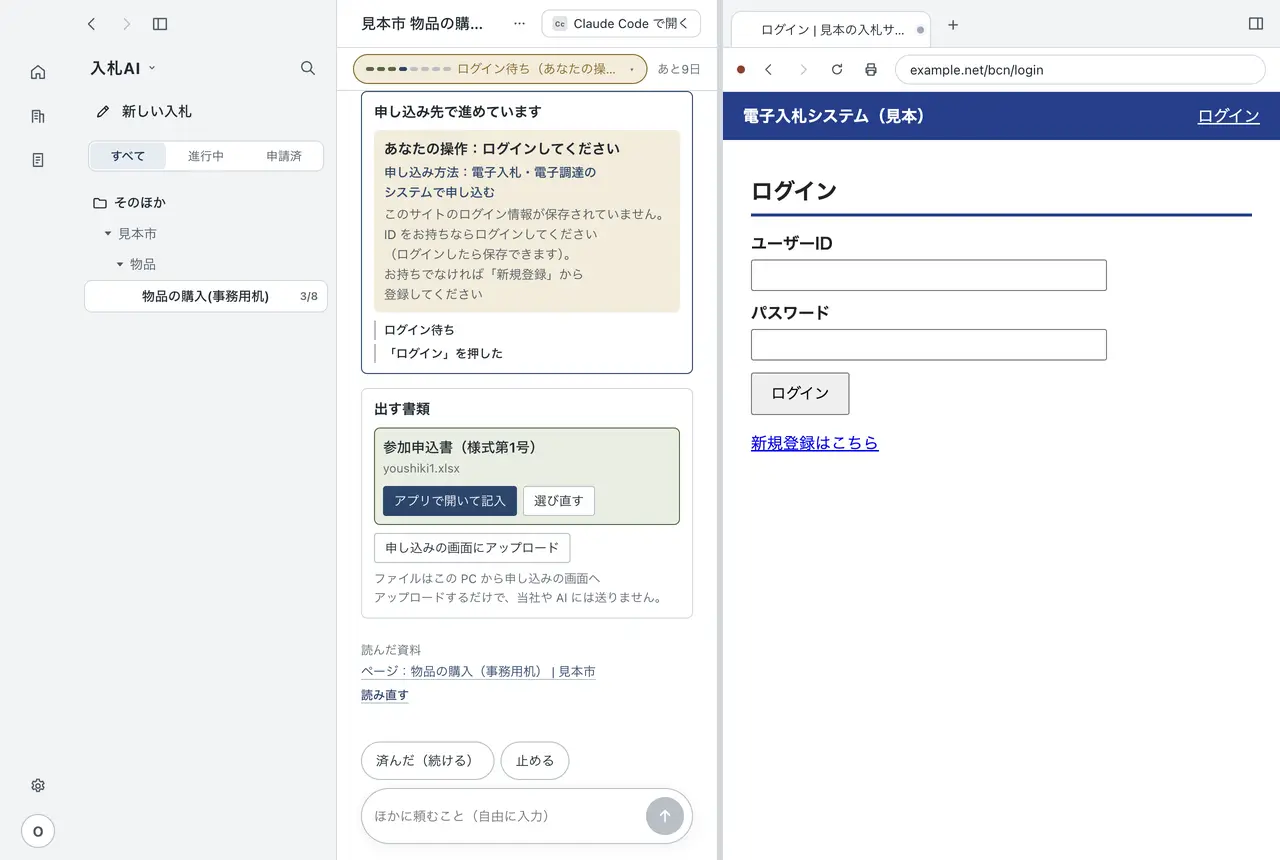Click 済んだ（続ける）
The height and width of the screenshot is (860, 1280).
pyautogui.click(x=428, y=761)
